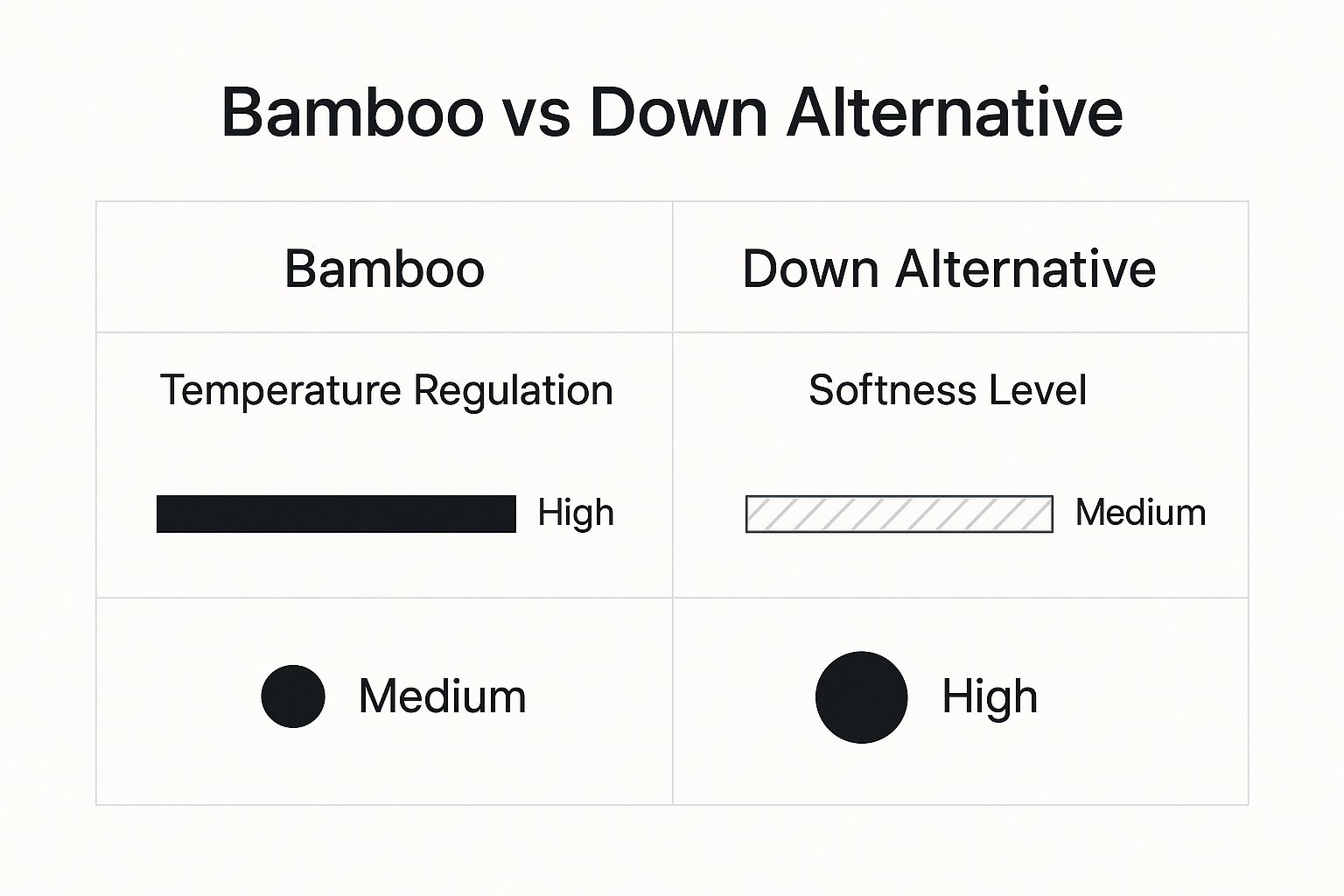Image resolution: width=1344 pixels, height=896 pixels.
Task: Select the High label beside the solid bar
Action: [576, 513]
